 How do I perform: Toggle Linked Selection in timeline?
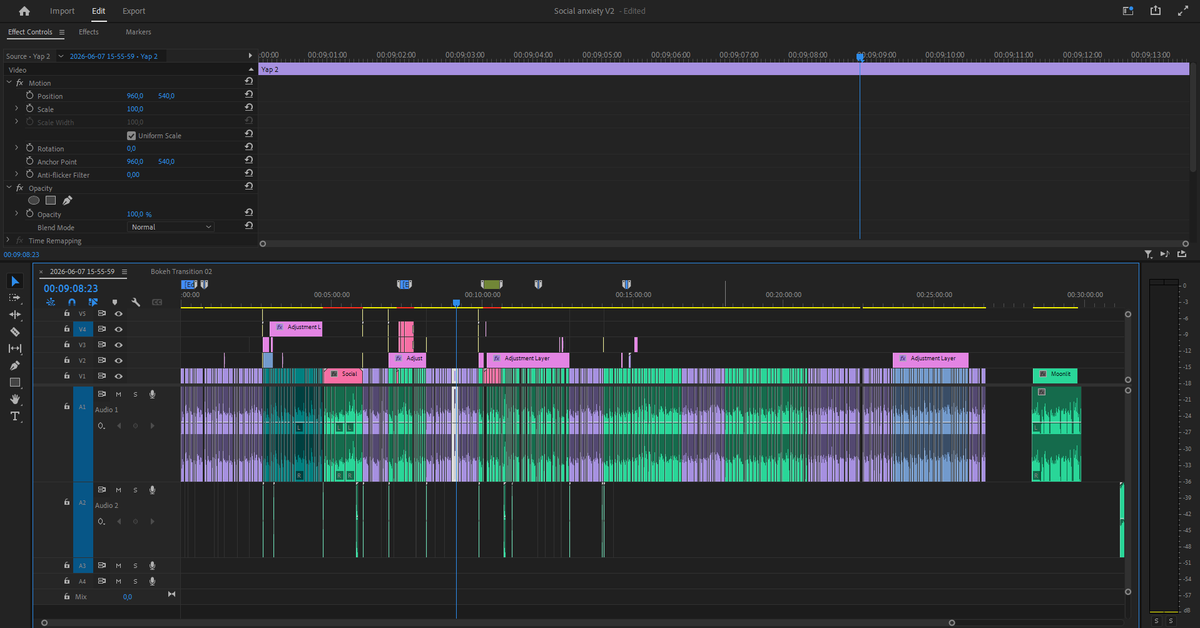click(x=92, y=301)
